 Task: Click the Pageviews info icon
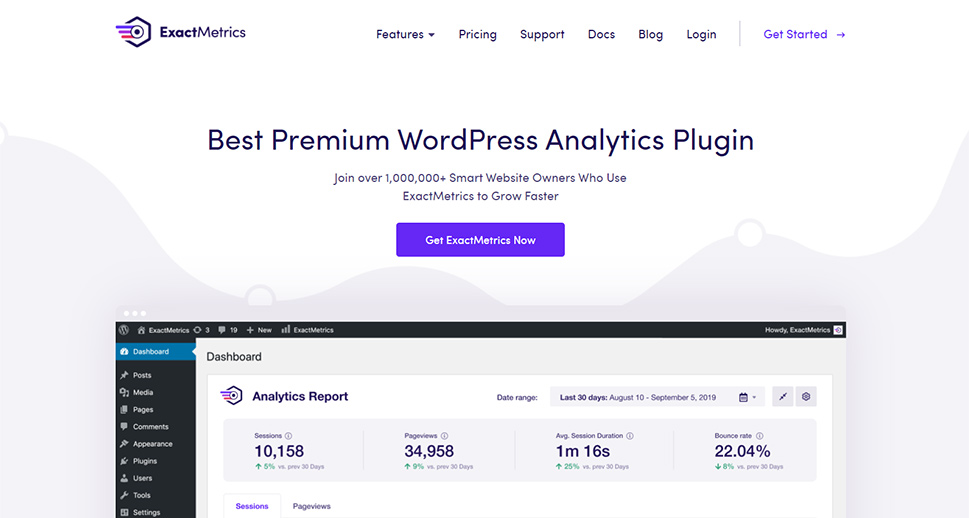444,436
